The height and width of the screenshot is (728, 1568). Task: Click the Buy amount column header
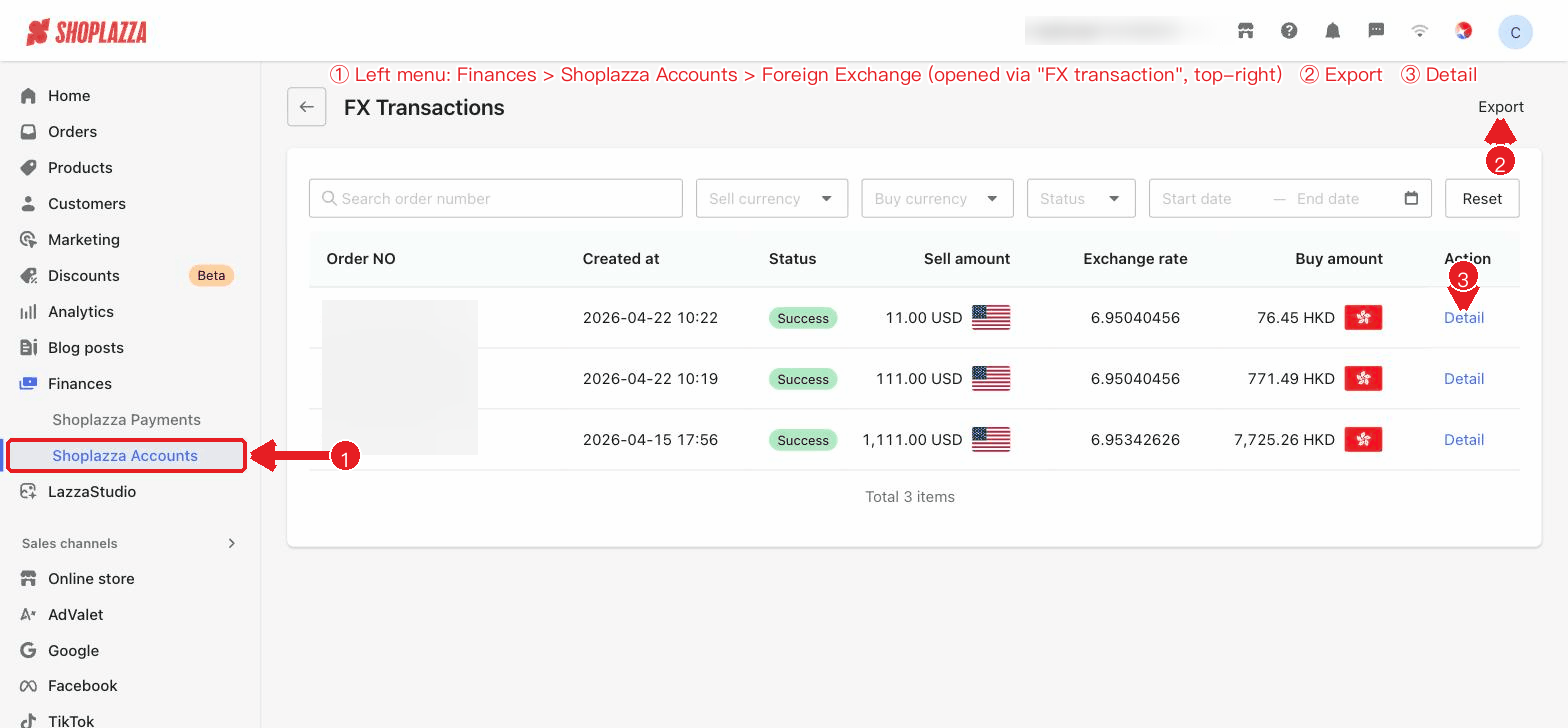coord(1339,259)
